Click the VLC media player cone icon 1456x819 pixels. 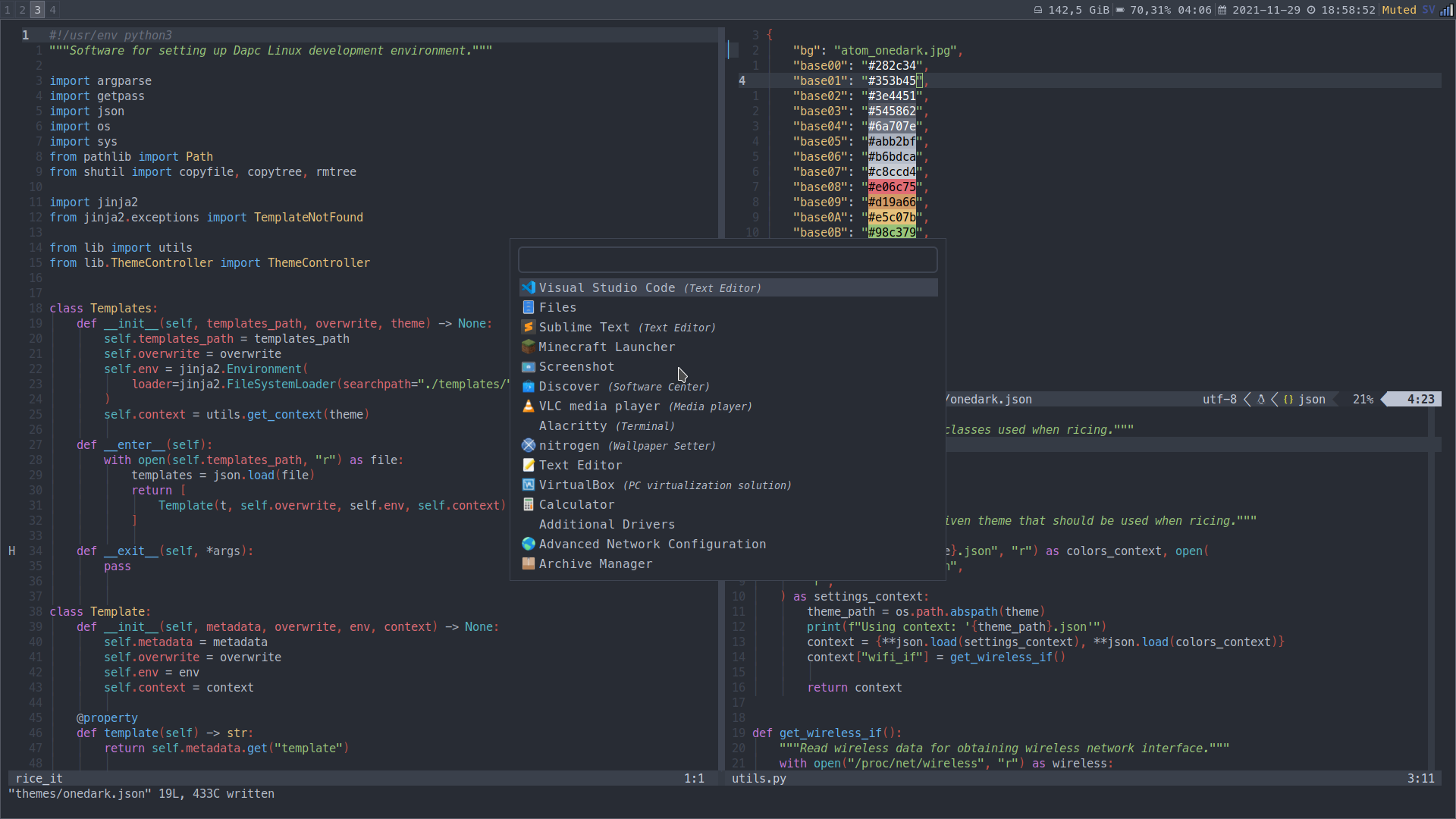(529, 406)
